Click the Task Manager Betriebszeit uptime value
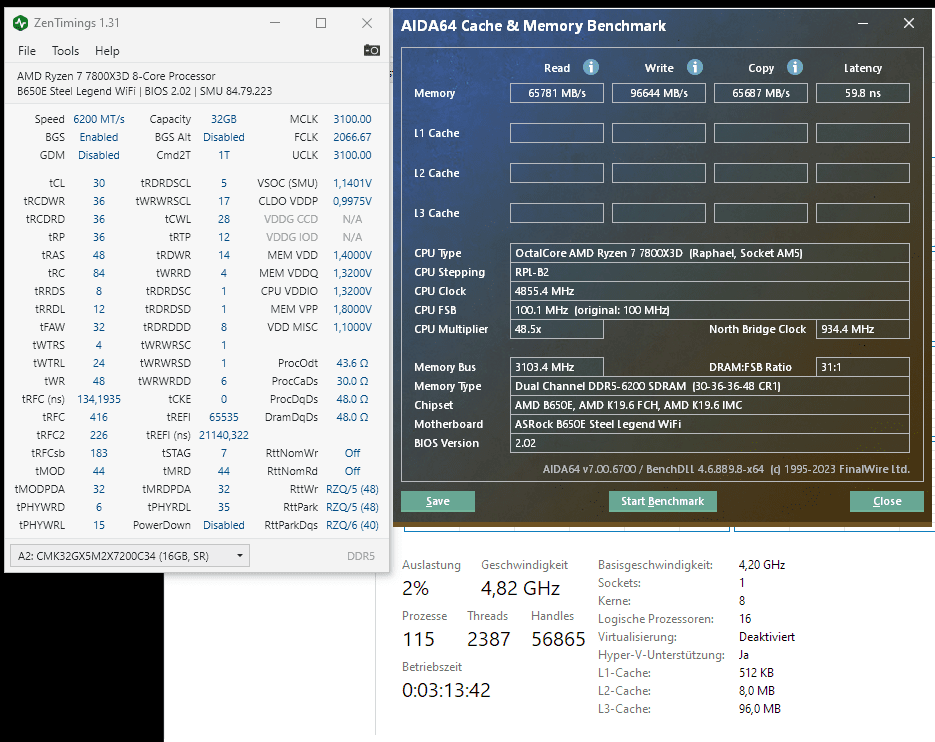This screenshot has height=742, width=935. pyautogui.click(x=446, y=690)
